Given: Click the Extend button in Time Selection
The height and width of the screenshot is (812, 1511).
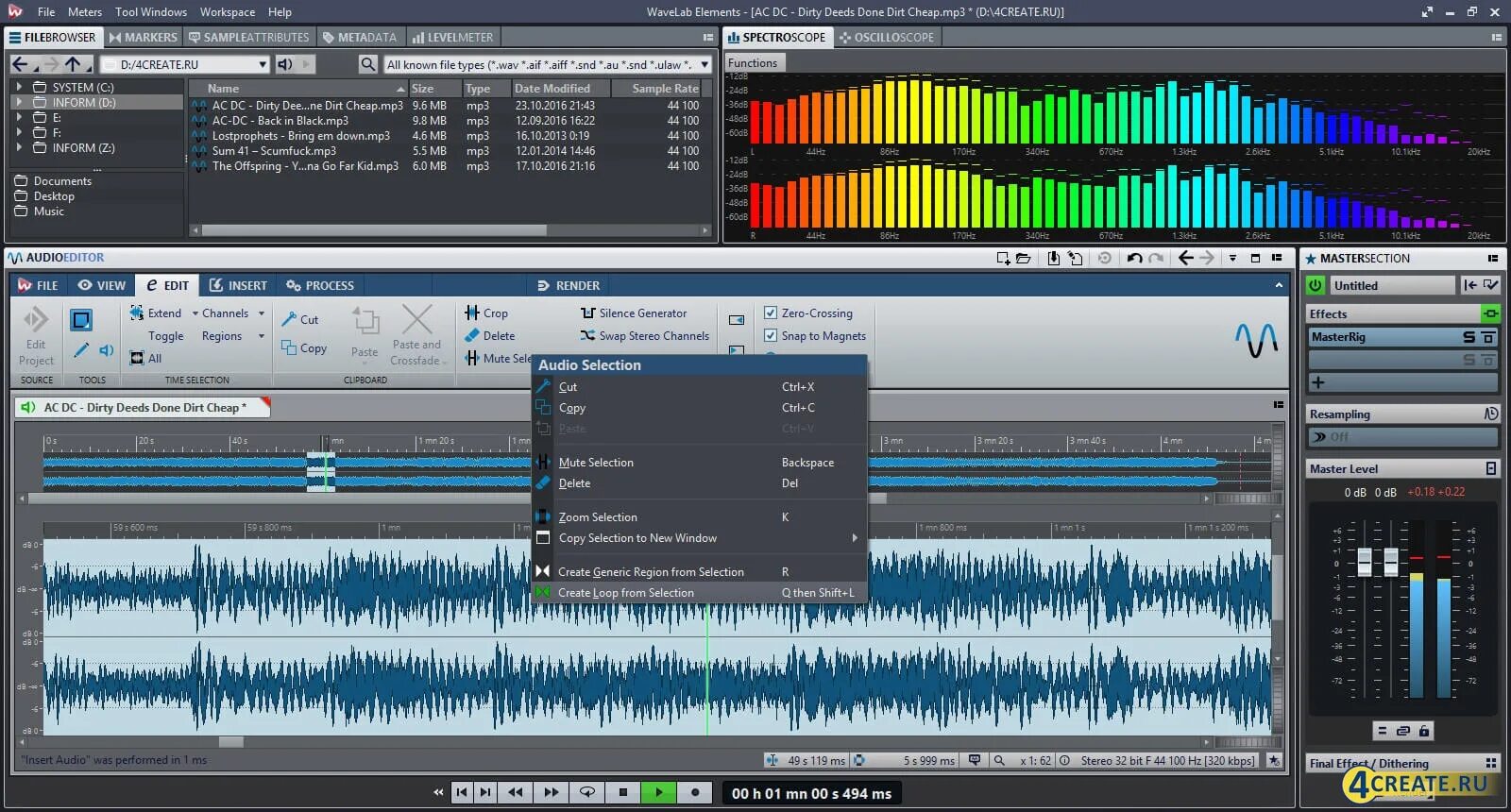Looking at the screenshot, I should [x=156, y=313].
